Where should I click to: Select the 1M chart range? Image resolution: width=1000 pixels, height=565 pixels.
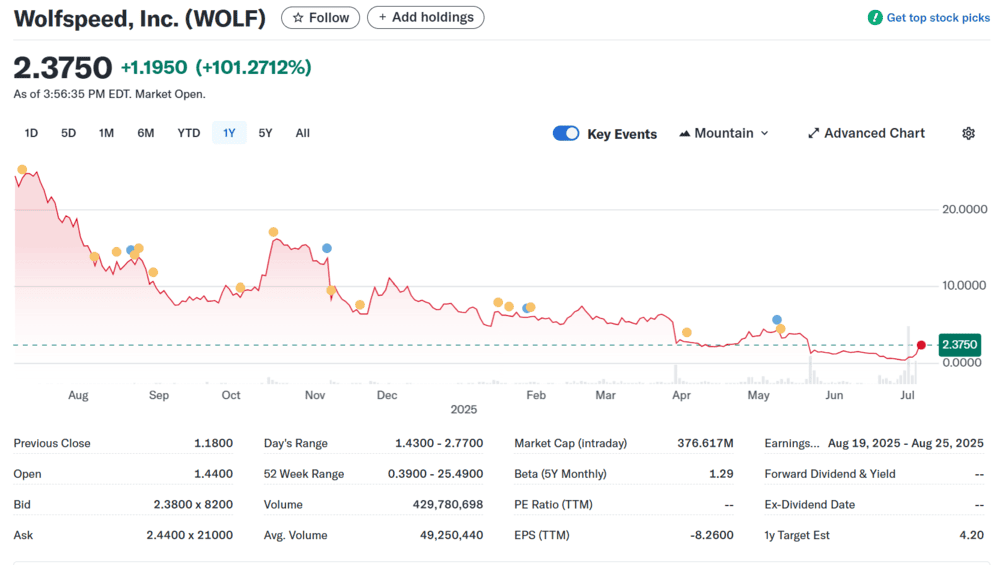pos(107,133)
